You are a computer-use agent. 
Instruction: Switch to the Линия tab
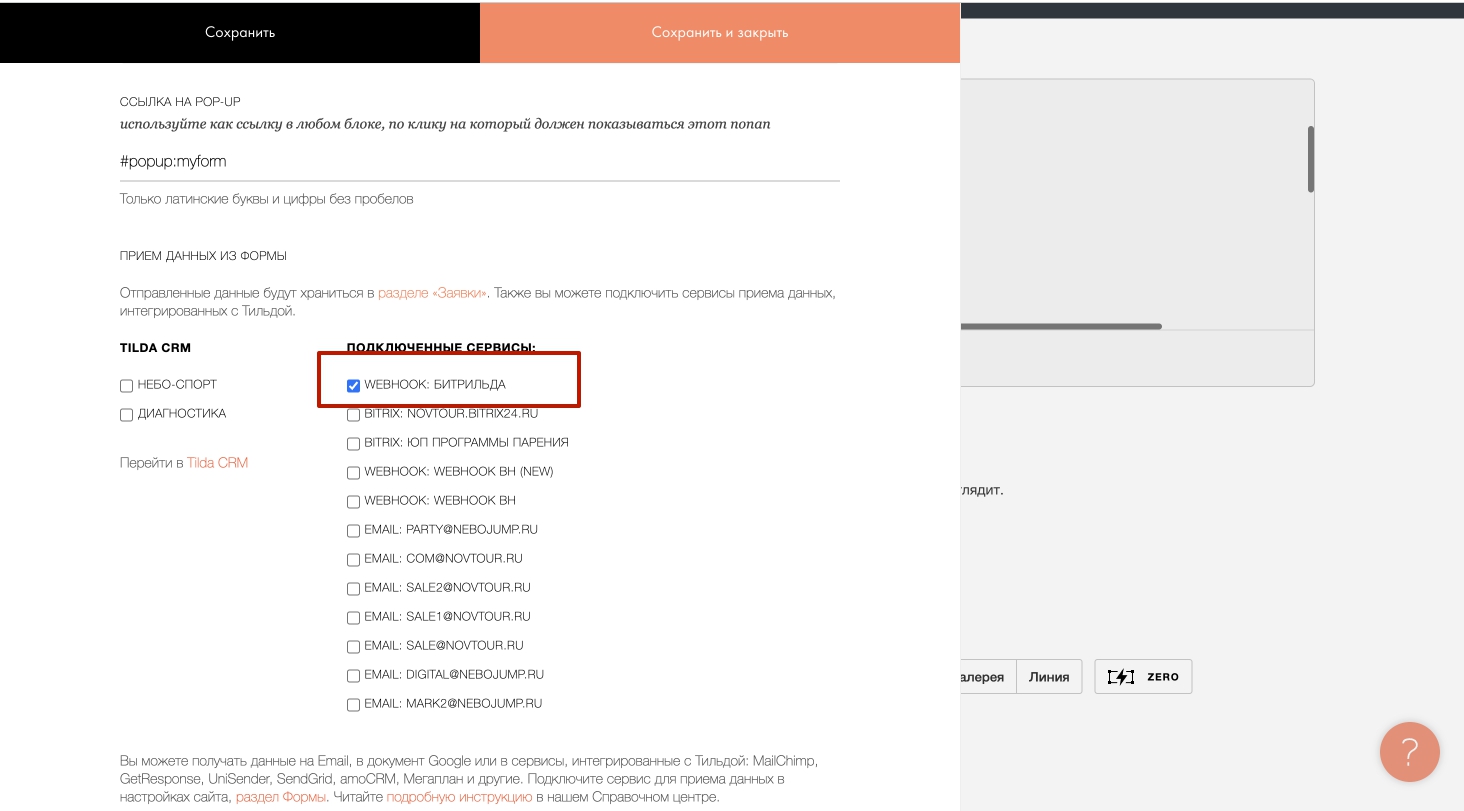(1048, 677)
